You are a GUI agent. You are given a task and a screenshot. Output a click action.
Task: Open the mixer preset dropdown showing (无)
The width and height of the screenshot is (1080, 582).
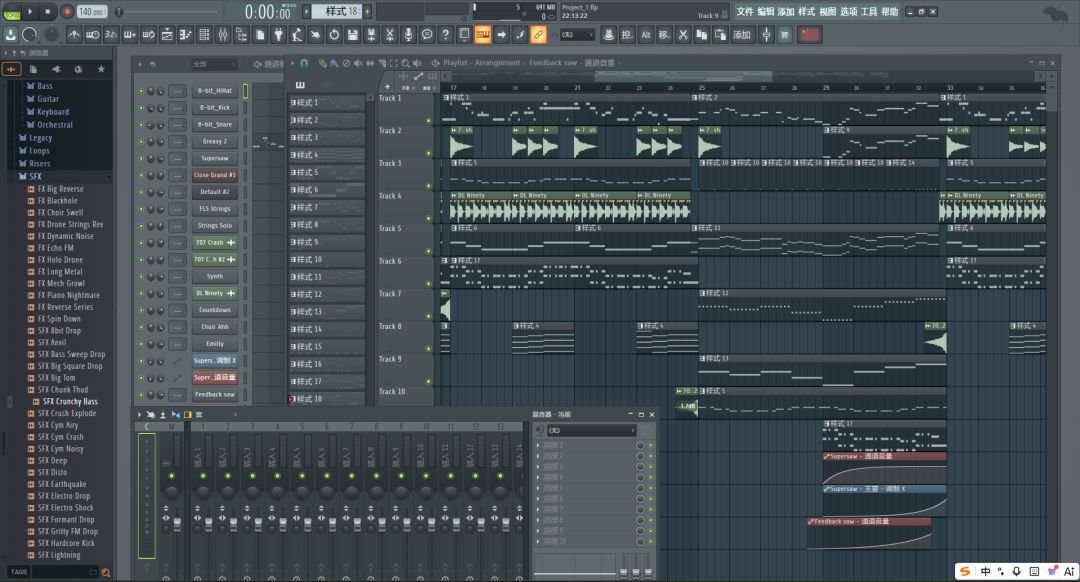(591, 430)
